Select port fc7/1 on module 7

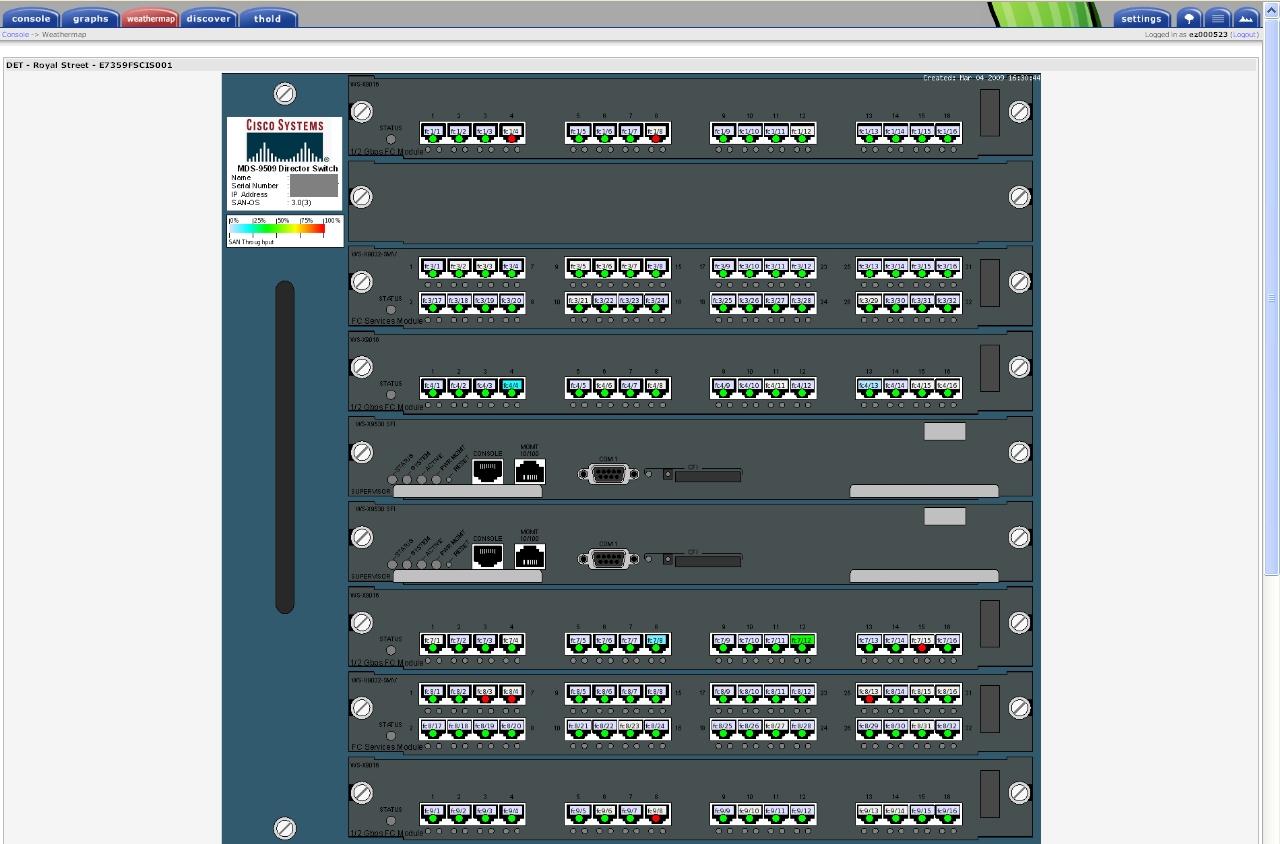click(433, 642)
